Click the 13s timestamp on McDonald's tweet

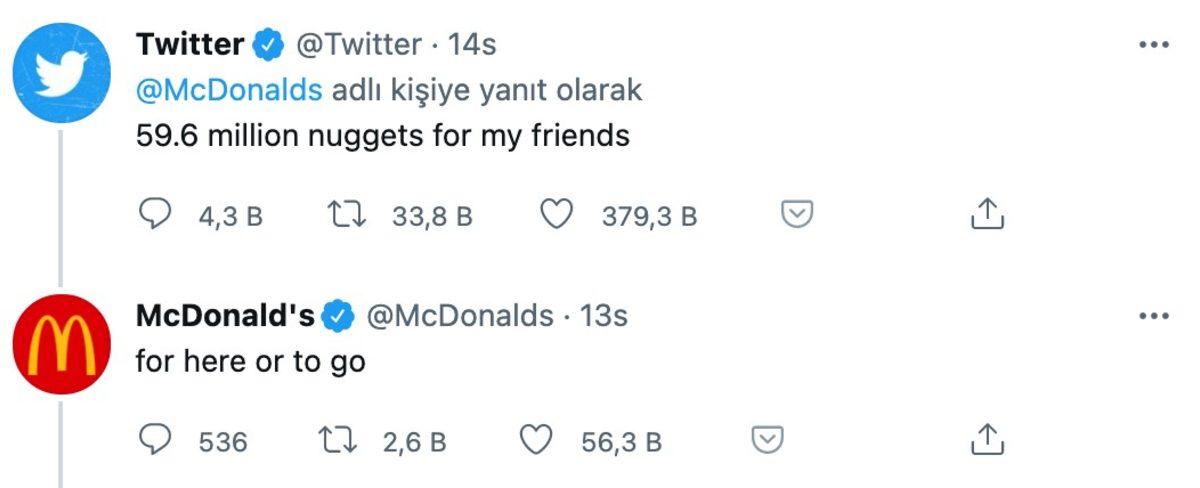604,316
